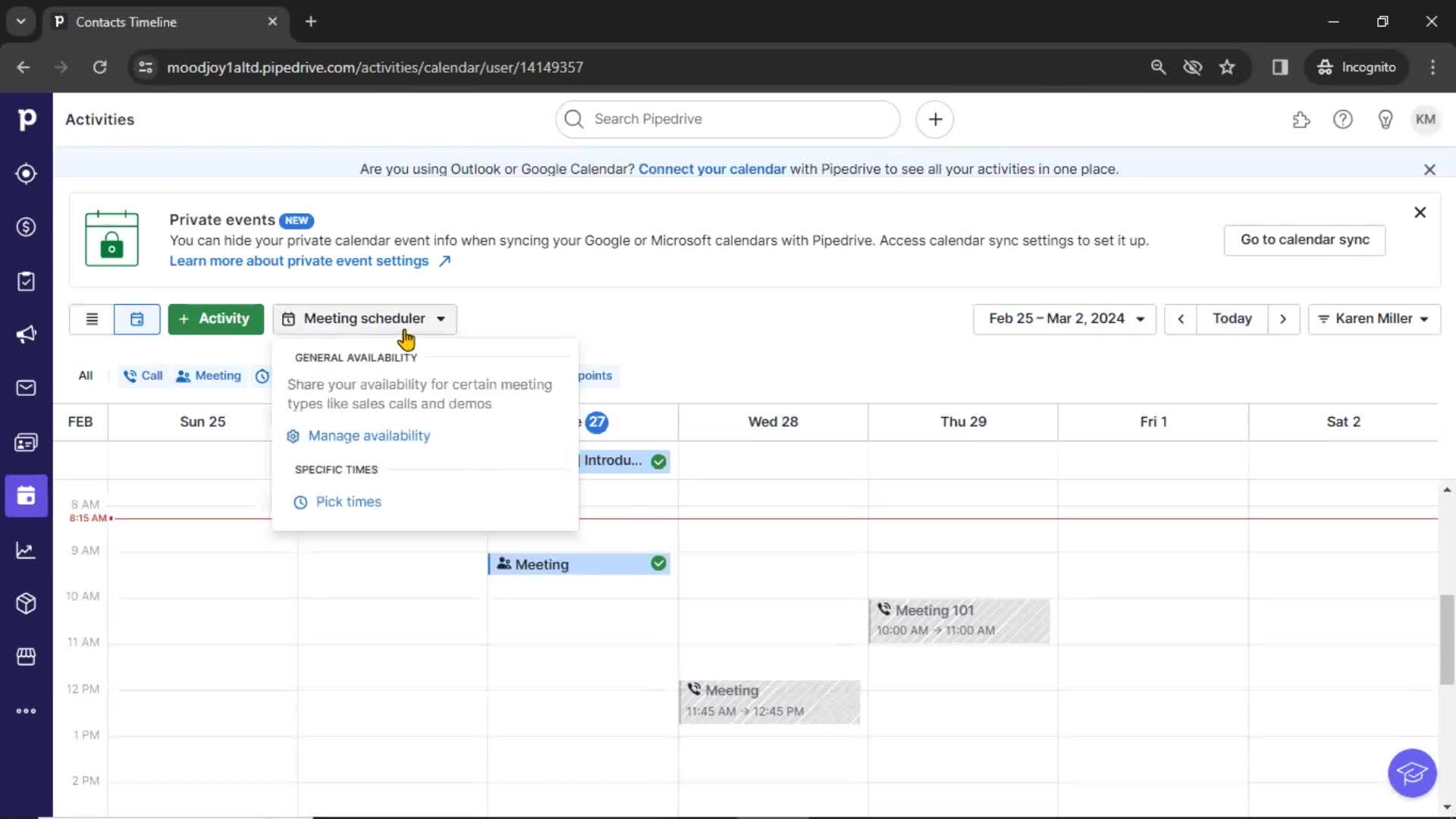Dismiss the Connect your calendar banner
The width and height of the screenshot is (1456, 819).
[x=1429, y=170]
